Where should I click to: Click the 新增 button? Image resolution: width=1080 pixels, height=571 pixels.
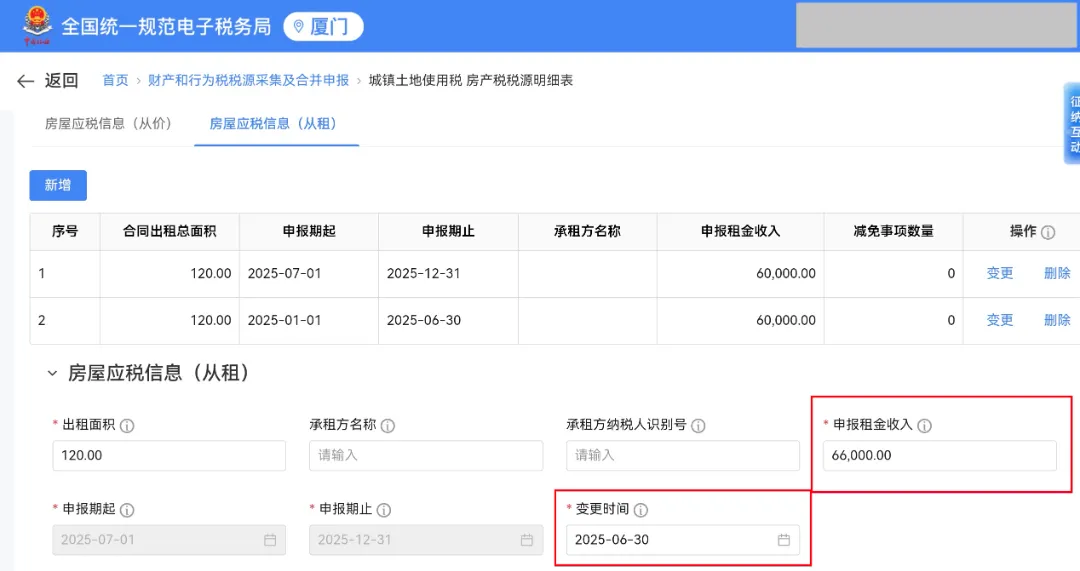tap(58, 185)
